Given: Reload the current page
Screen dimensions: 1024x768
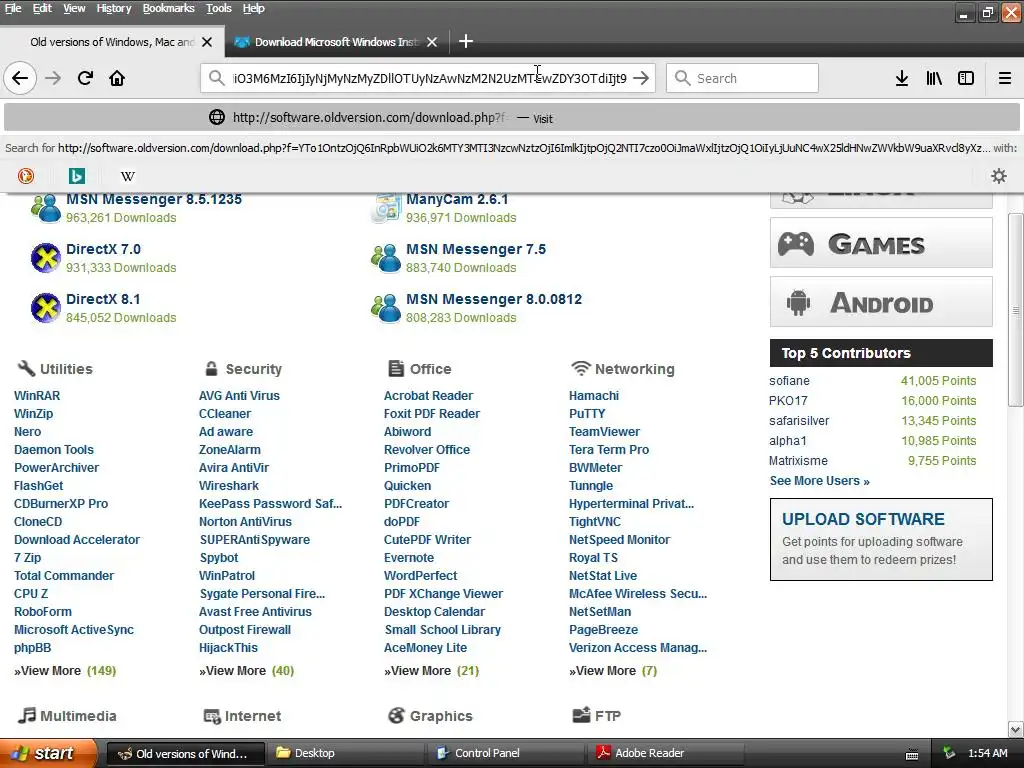Looking at the screenshot, I should (85, 78).
